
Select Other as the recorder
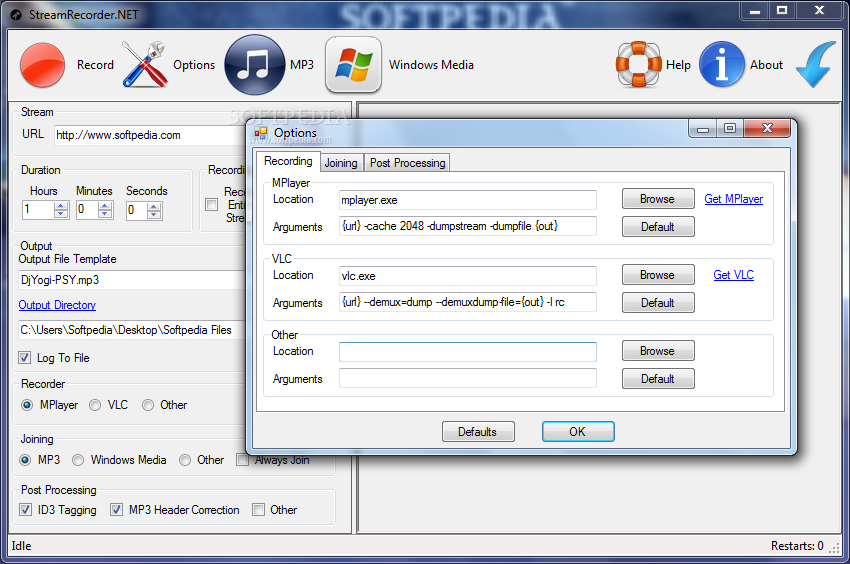[x=147, y=405]
